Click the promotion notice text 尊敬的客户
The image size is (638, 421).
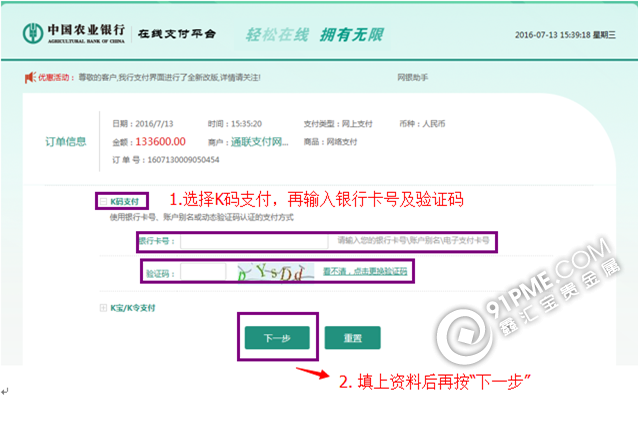click(169, 77)
